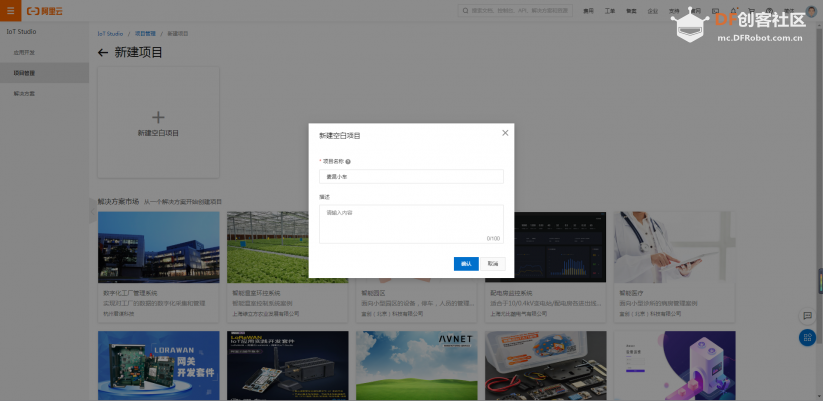Click the blue 确认 button
This screenshot has height=401, width=823.
(x=466, y=263)
